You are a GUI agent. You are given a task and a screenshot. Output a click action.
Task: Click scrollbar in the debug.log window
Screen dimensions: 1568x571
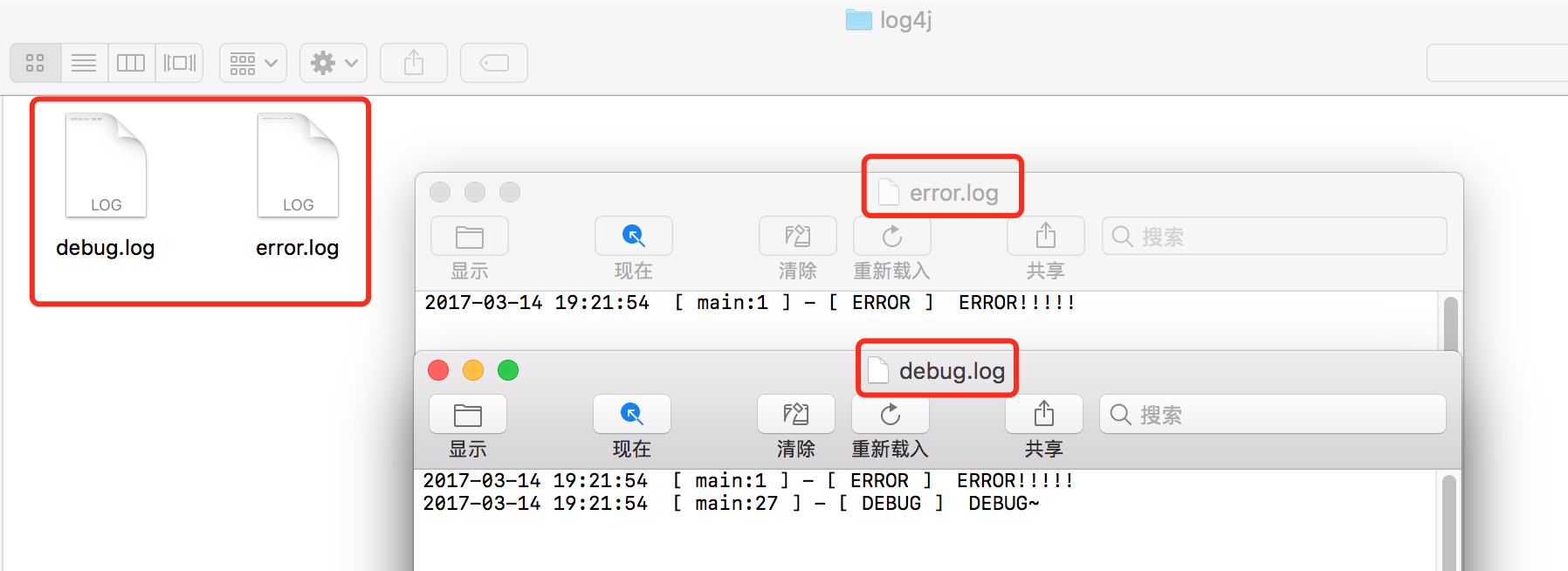tap(1449, 522)
